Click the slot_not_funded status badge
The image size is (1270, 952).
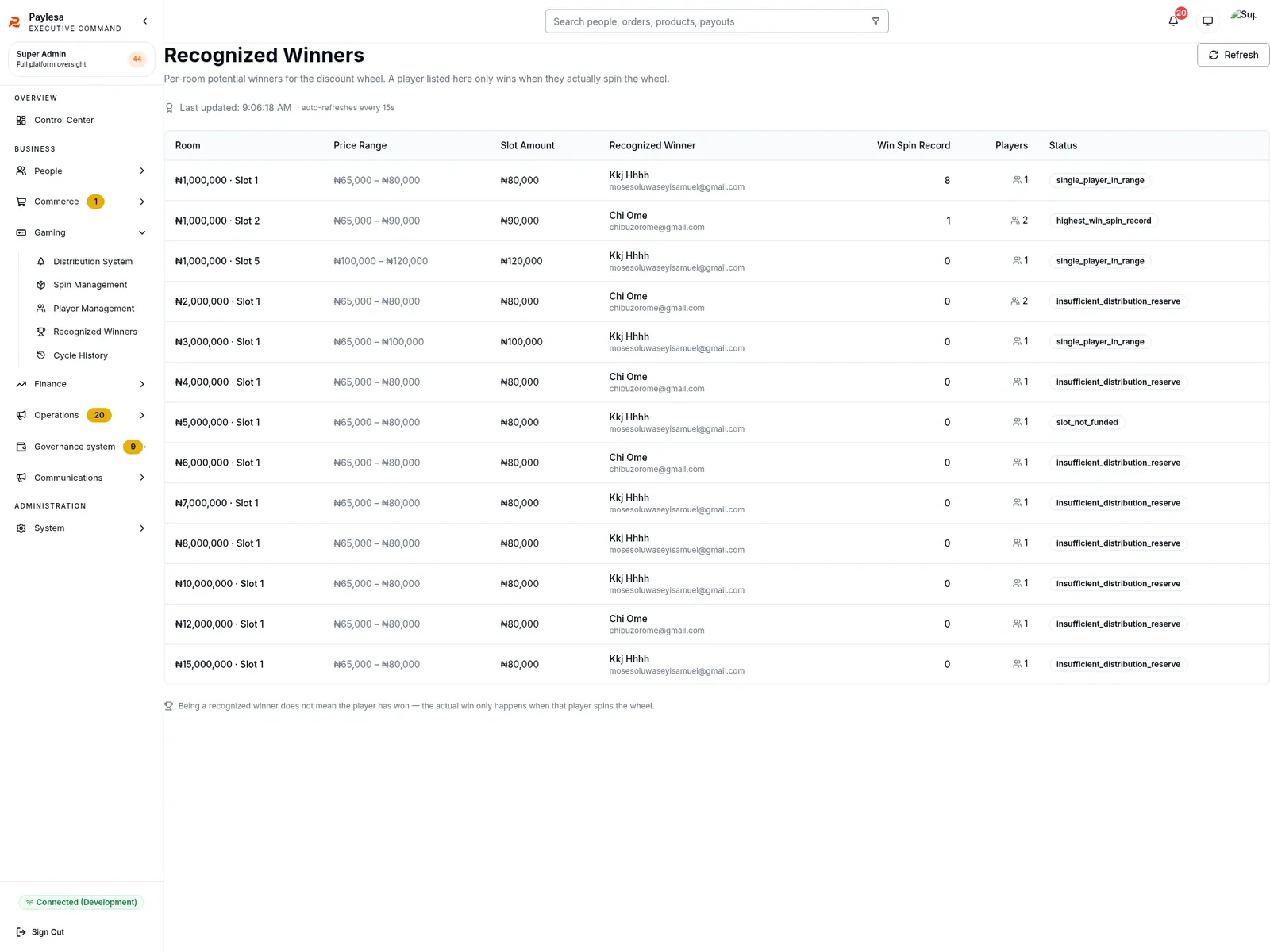(1087, 422)
